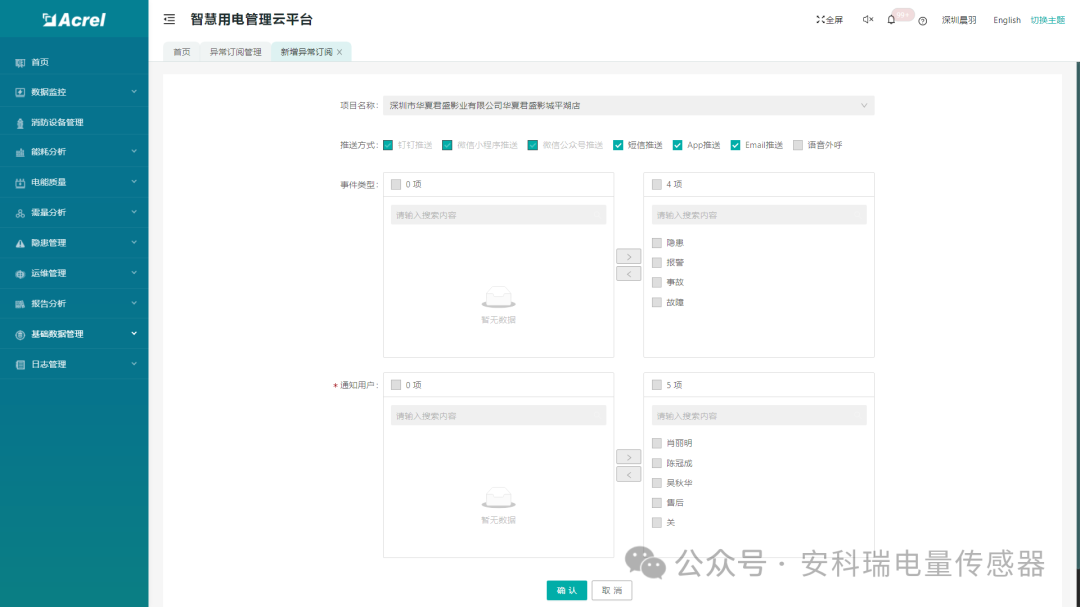Click the 日志管理 sidebar icon
This screenshot has height=607, width=1080.
20,364
